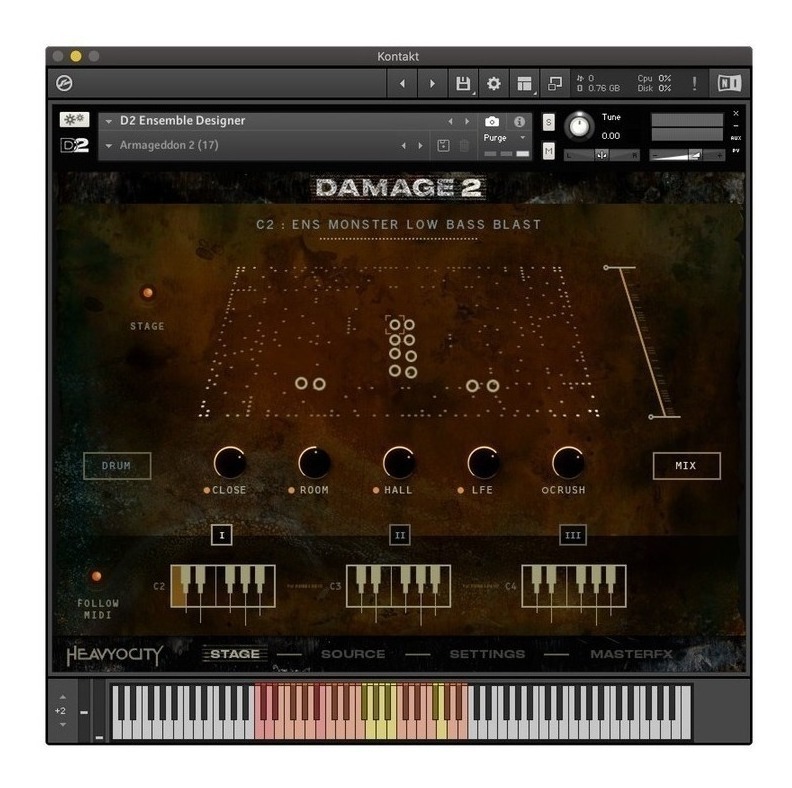
Task: Open the Armageddon 2 (17) preset dropdown
Action: pos(109,146)
